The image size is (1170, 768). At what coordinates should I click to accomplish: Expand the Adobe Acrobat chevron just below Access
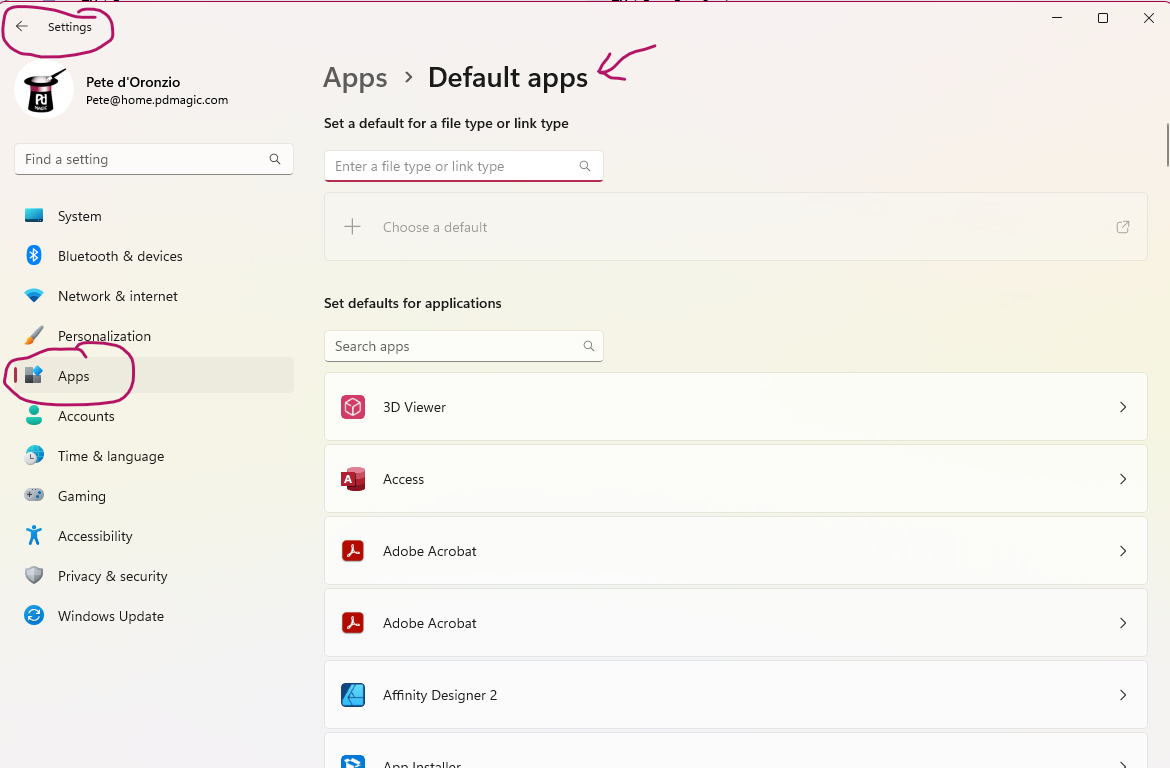pyautogui.click(x=1123, y=551)
